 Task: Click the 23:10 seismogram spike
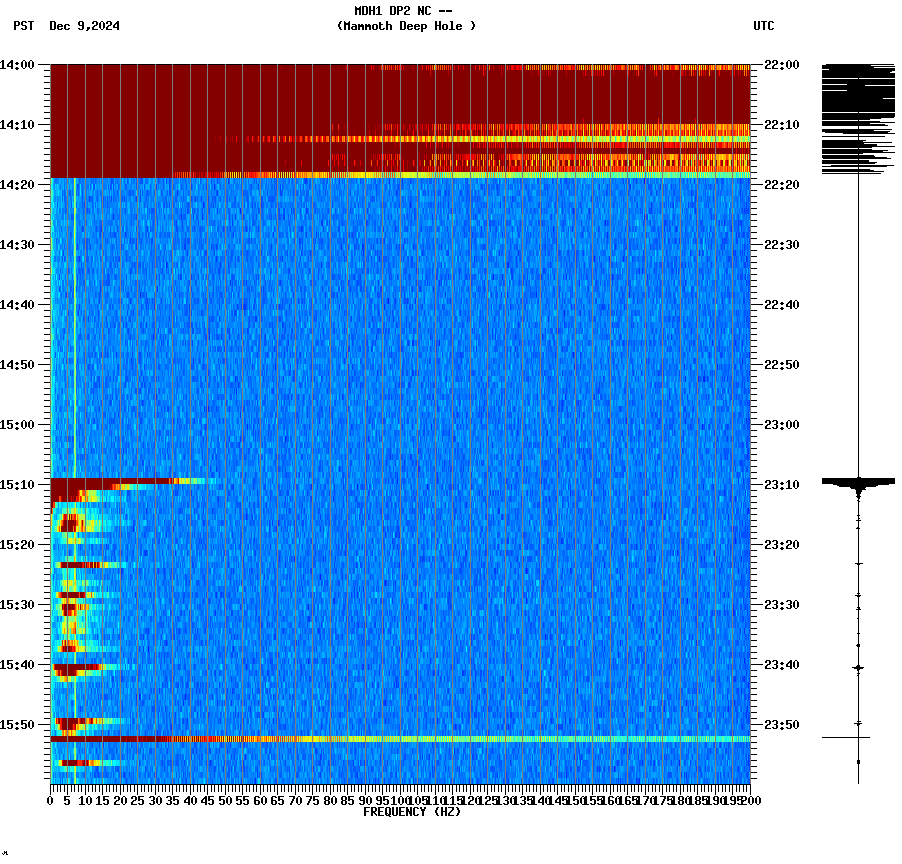[x=858, y=481]
